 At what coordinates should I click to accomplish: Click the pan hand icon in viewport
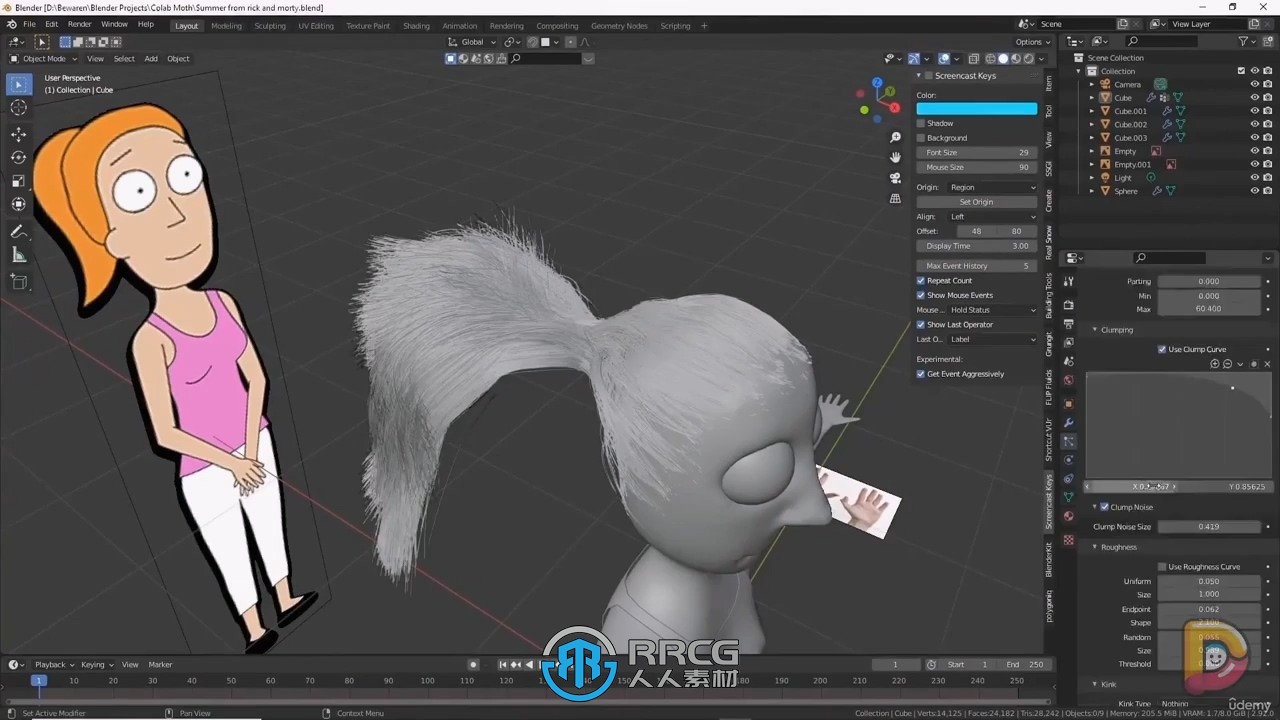point(895,157)
